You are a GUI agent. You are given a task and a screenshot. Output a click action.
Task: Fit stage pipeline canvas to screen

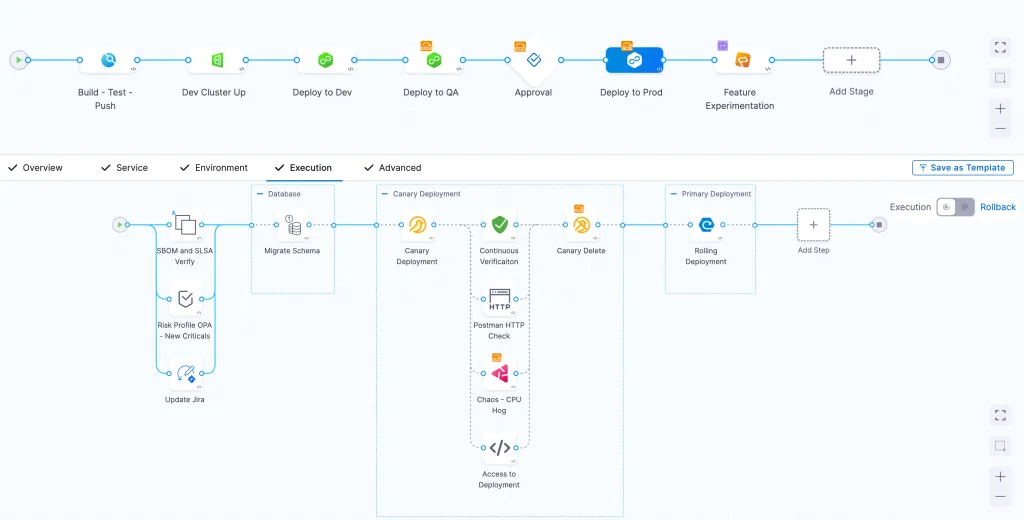tap(1000, 47)
